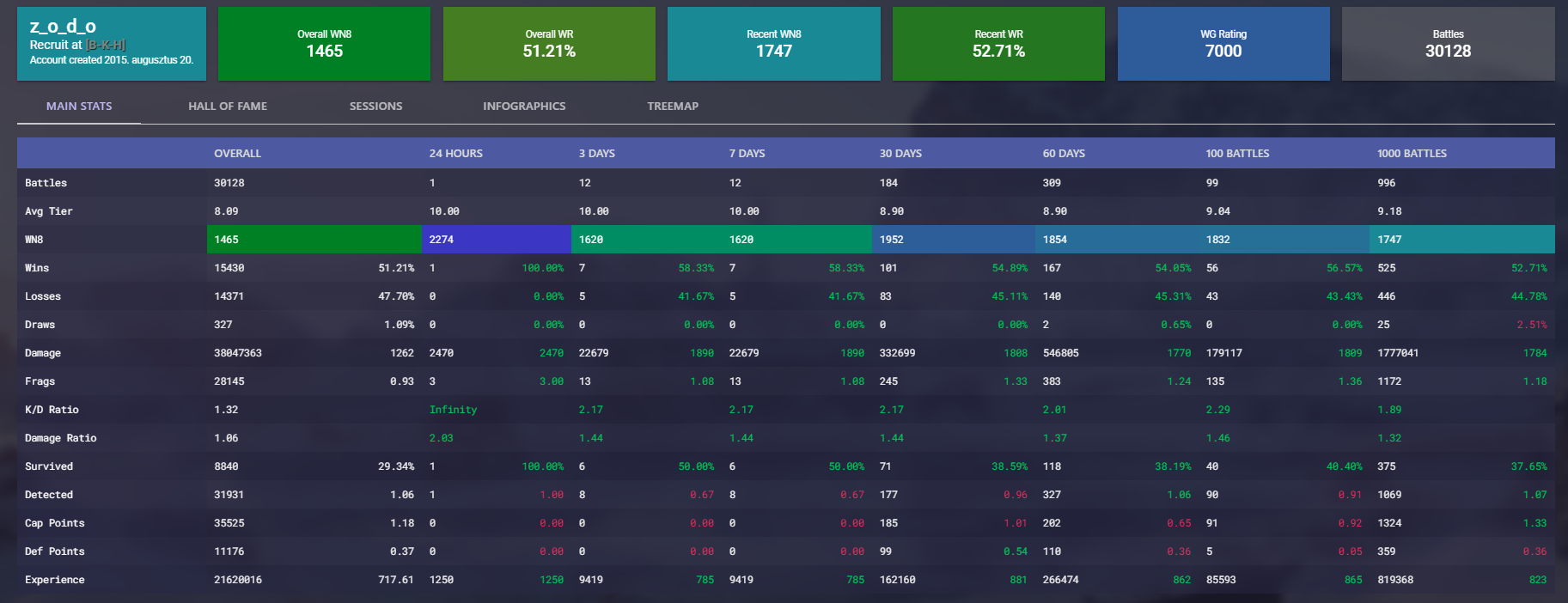Click 1000 battles damage value 1777041
Viewport: 1568px width, 603px height.
click(1398, 353)
